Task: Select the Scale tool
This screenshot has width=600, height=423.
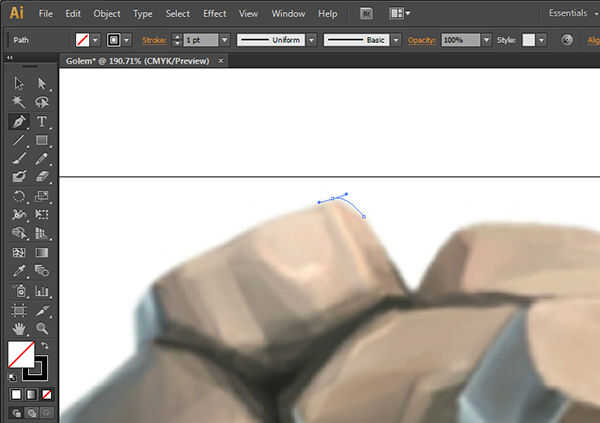Action: coord(41,196)
